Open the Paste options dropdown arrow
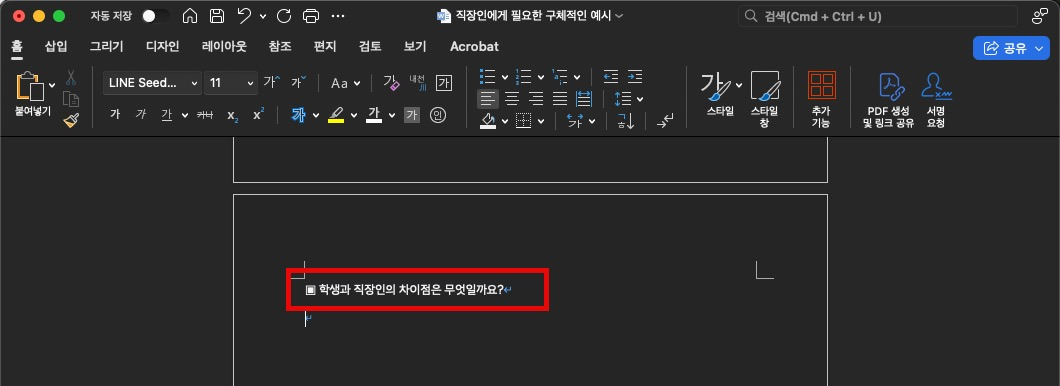 (x=52, y=85)
